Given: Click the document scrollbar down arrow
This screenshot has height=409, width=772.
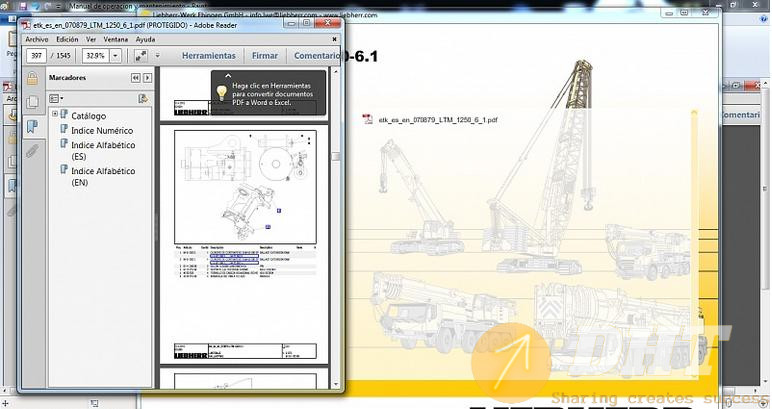Looking at the screenshot, I should click(x=336, y=384).
